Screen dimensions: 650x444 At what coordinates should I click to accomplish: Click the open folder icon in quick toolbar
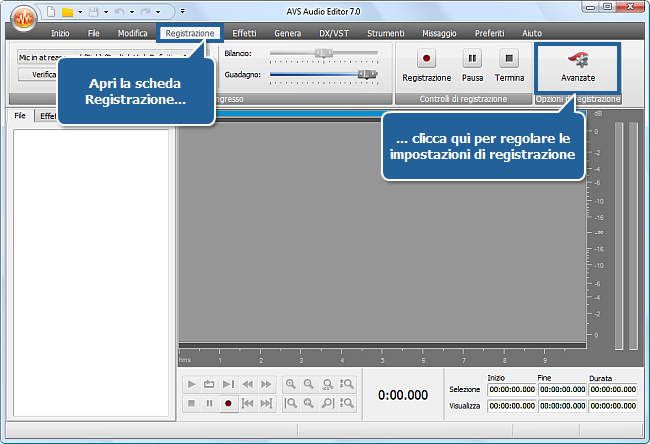pyautogui.click(x=67, y=12)
